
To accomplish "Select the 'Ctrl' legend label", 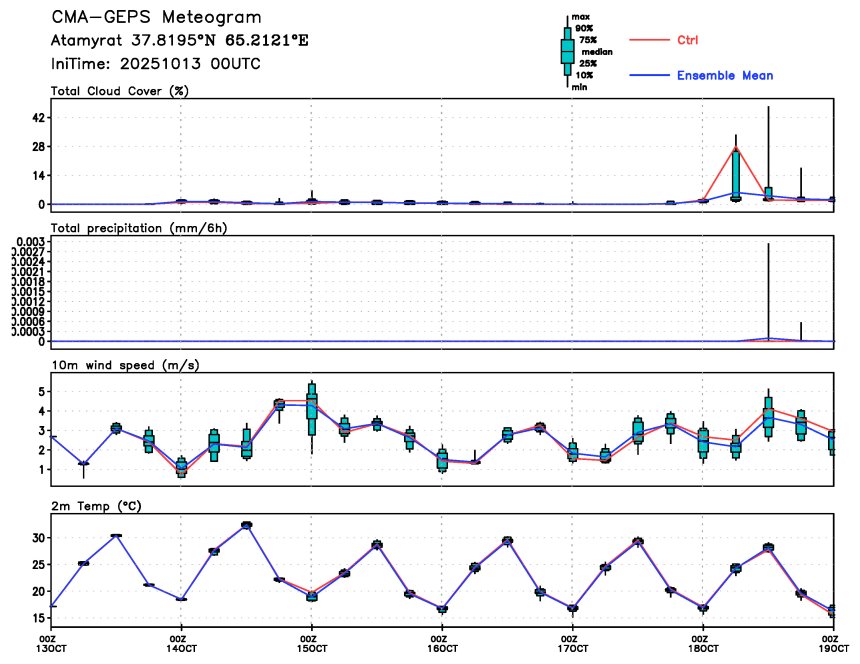I will 688,40.
